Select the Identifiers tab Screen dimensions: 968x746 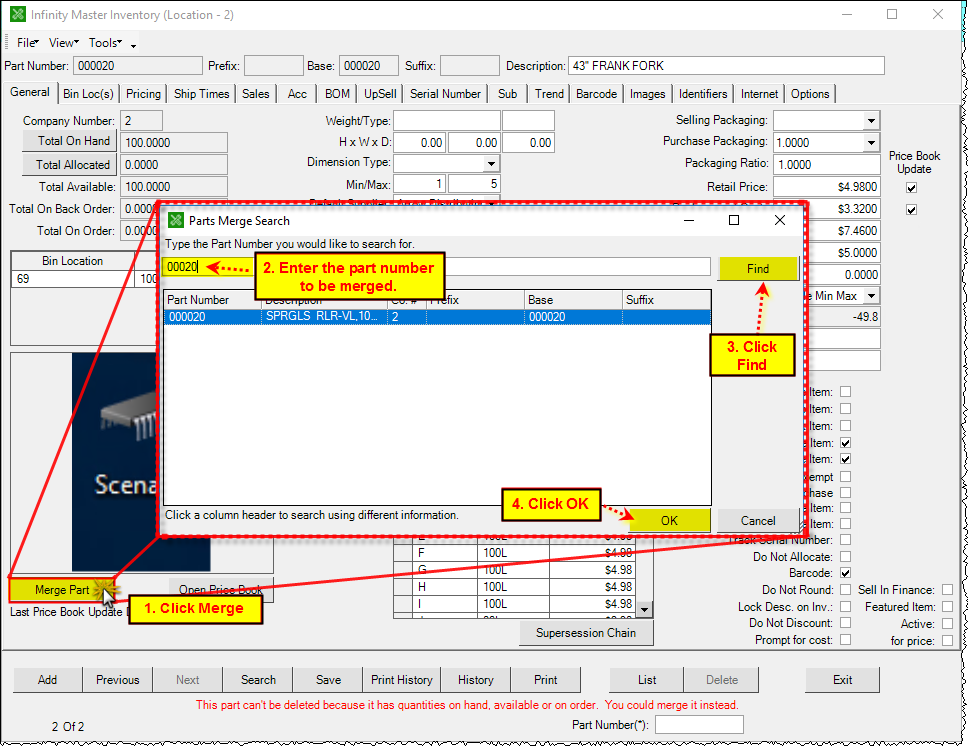coord(703,94)
